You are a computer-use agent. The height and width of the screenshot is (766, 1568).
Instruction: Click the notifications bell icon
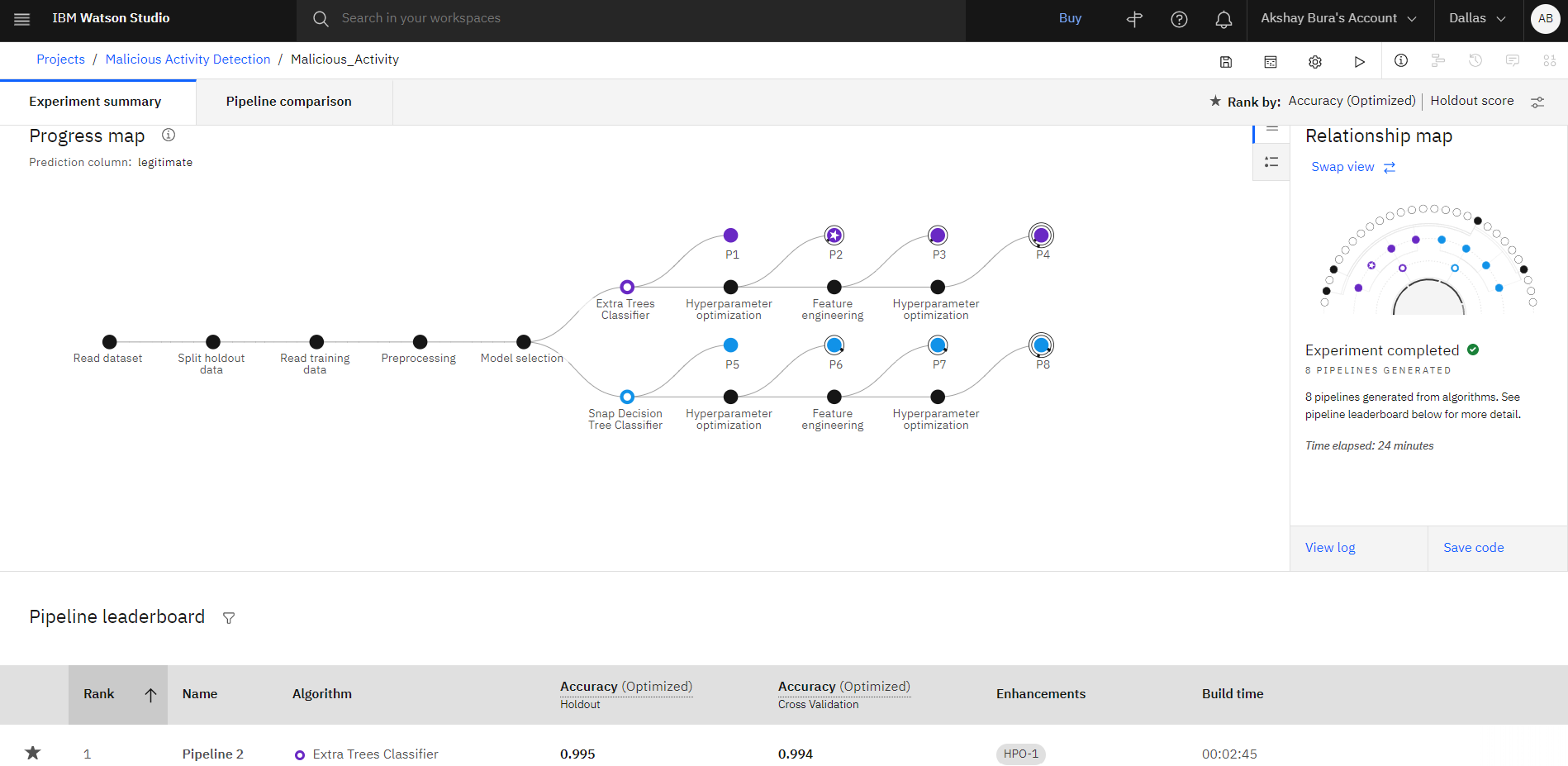[x=1224, y=19]
